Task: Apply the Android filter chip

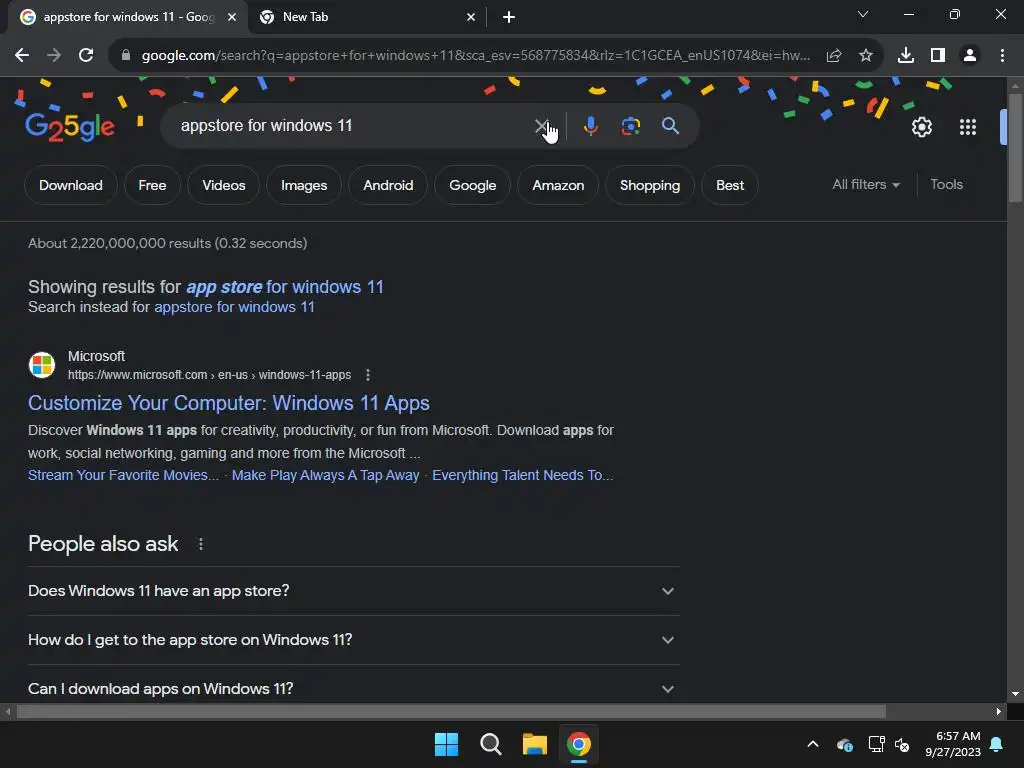Action: point(388,185)
